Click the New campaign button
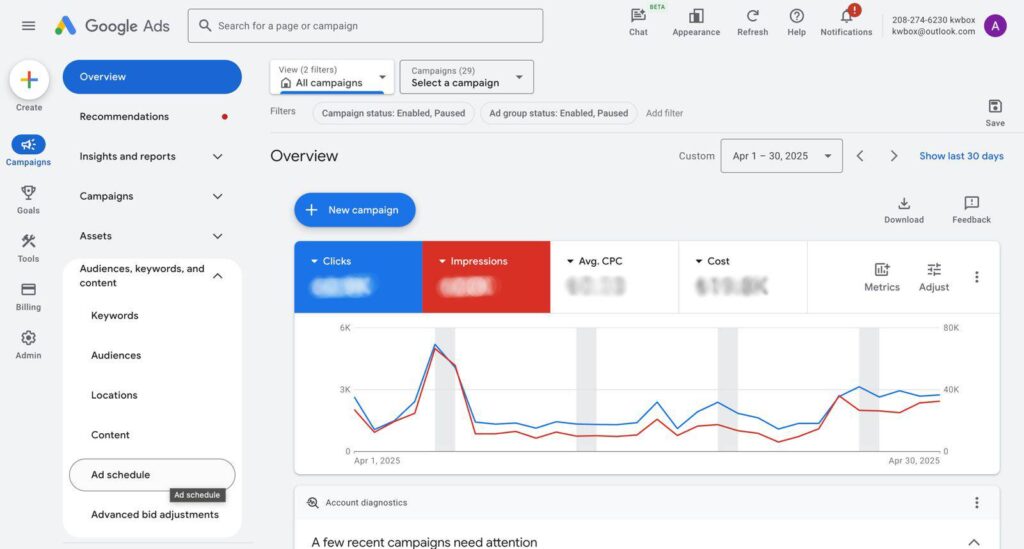Screen dimensions: 1024x549 pos(355,210)
